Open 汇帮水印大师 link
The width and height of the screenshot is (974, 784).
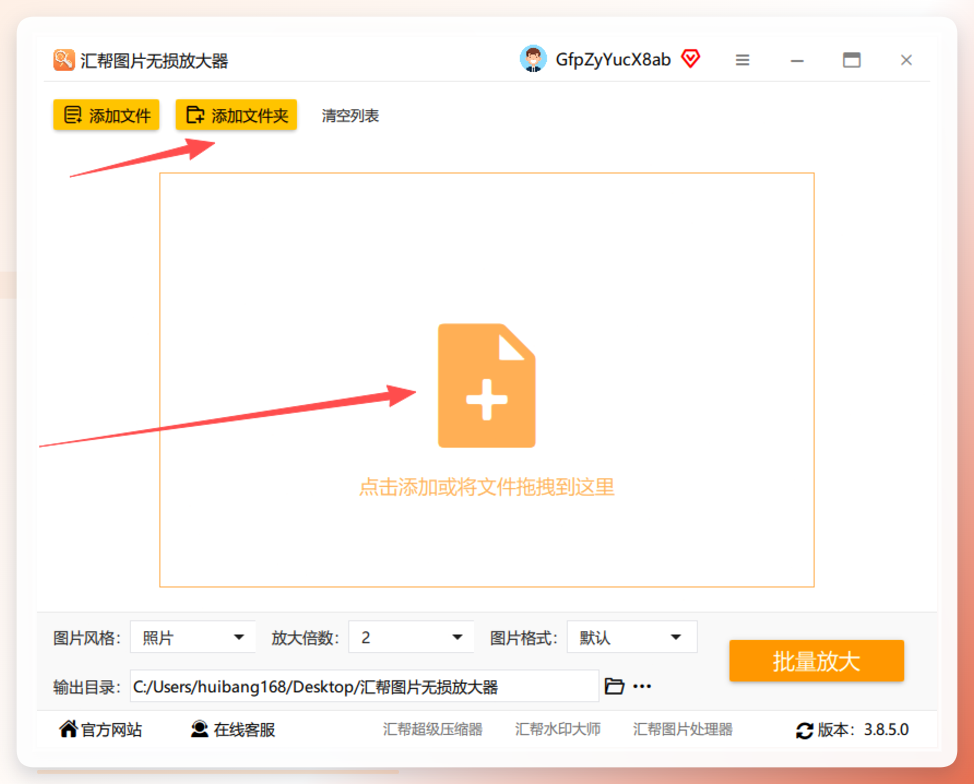point(558,729)
